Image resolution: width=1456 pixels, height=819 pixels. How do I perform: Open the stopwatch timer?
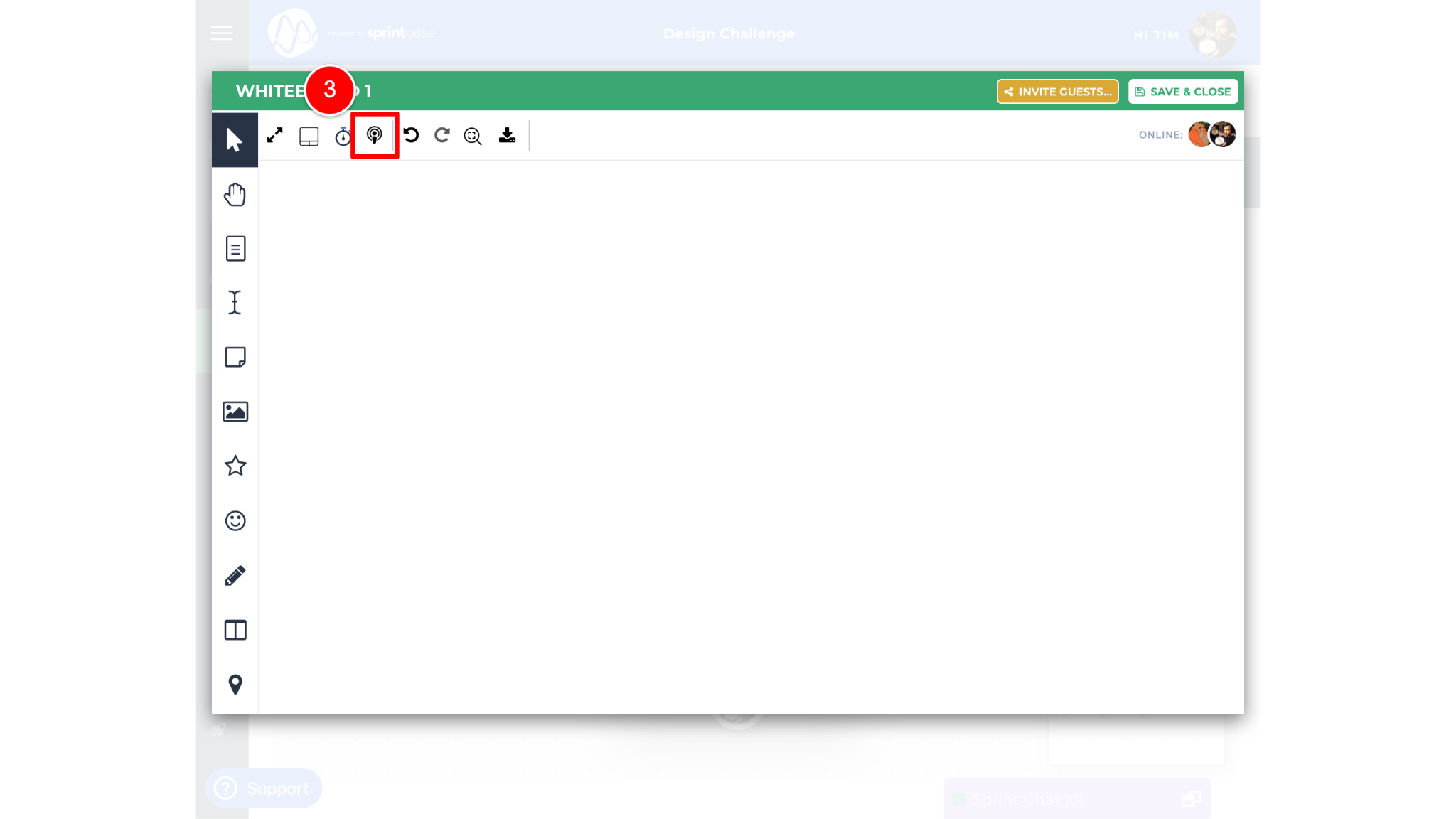click(x=343, y=136)
